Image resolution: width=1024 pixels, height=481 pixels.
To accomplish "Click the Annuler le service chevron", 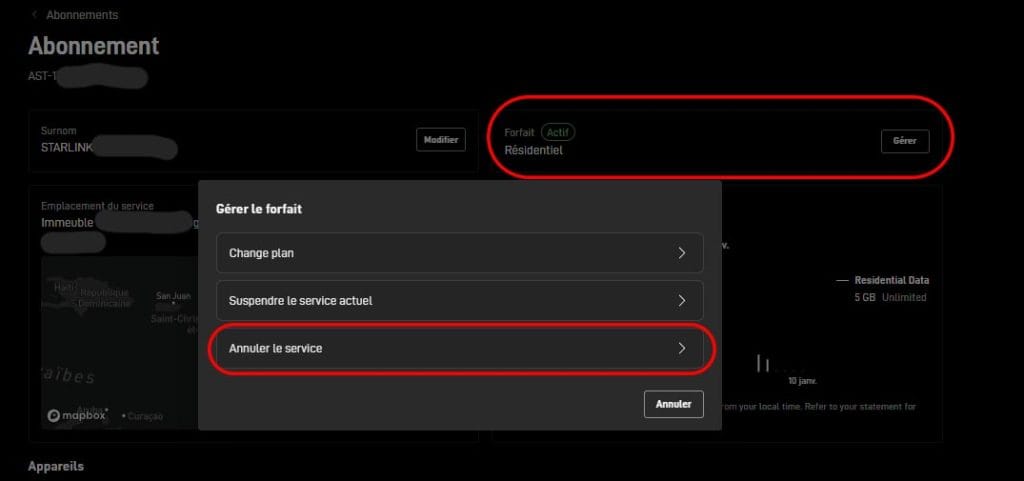I will (682, 349).
